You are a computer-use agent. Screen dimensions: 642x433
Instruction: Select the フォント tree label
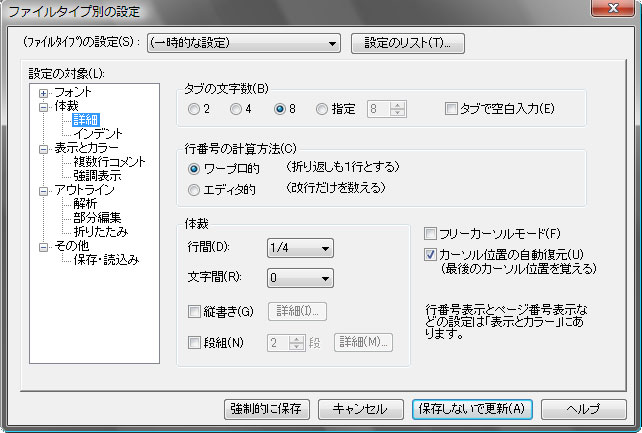(x=73, y=92)
